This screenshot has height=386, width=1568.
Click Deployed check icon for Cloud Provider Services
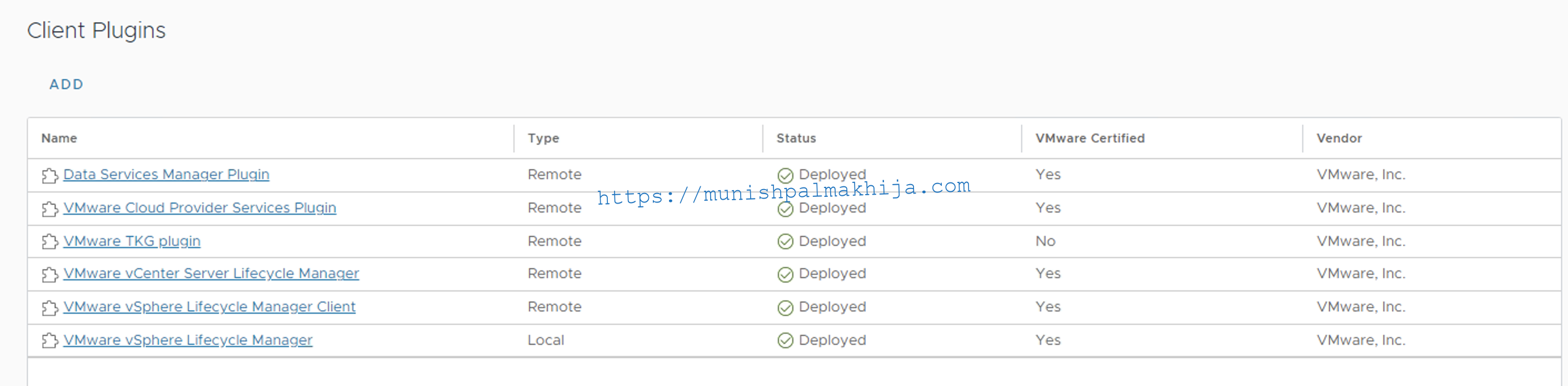pyautogui.click(x=785, y=210)
